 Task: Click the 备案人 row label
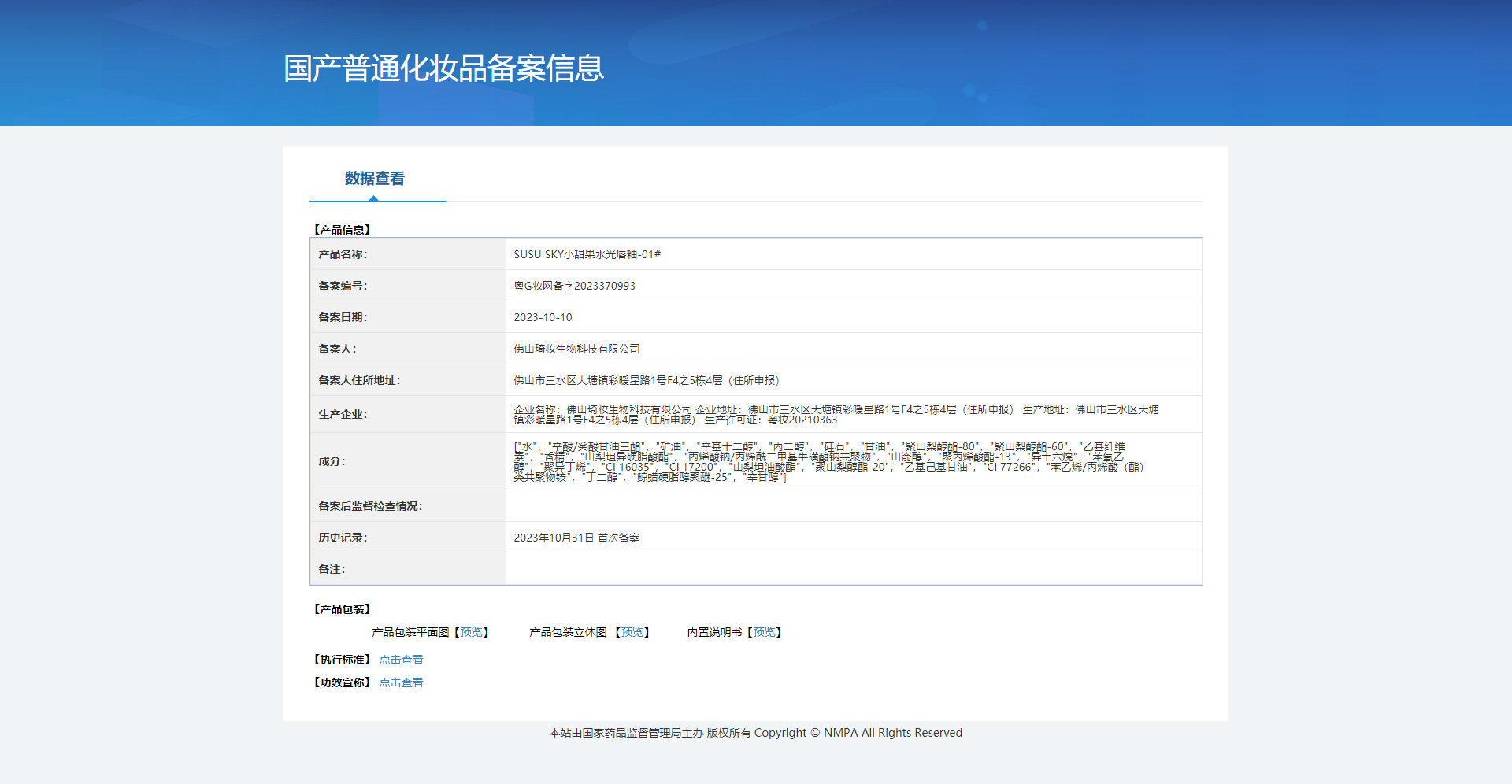point(337,349)
